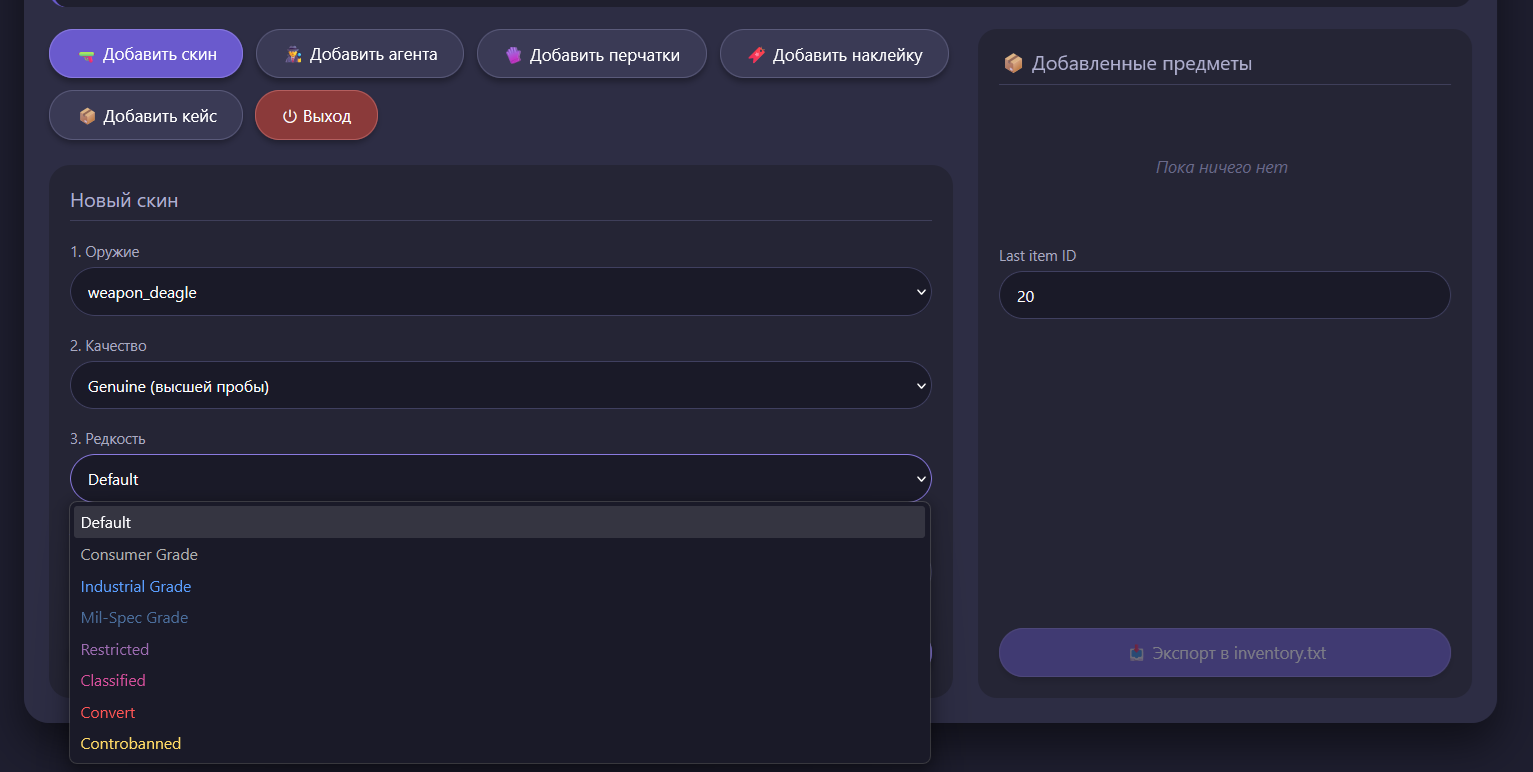1533x772 pixels.
Task: Collapse the Редкость Default dropdown
Action: [500, 479]
